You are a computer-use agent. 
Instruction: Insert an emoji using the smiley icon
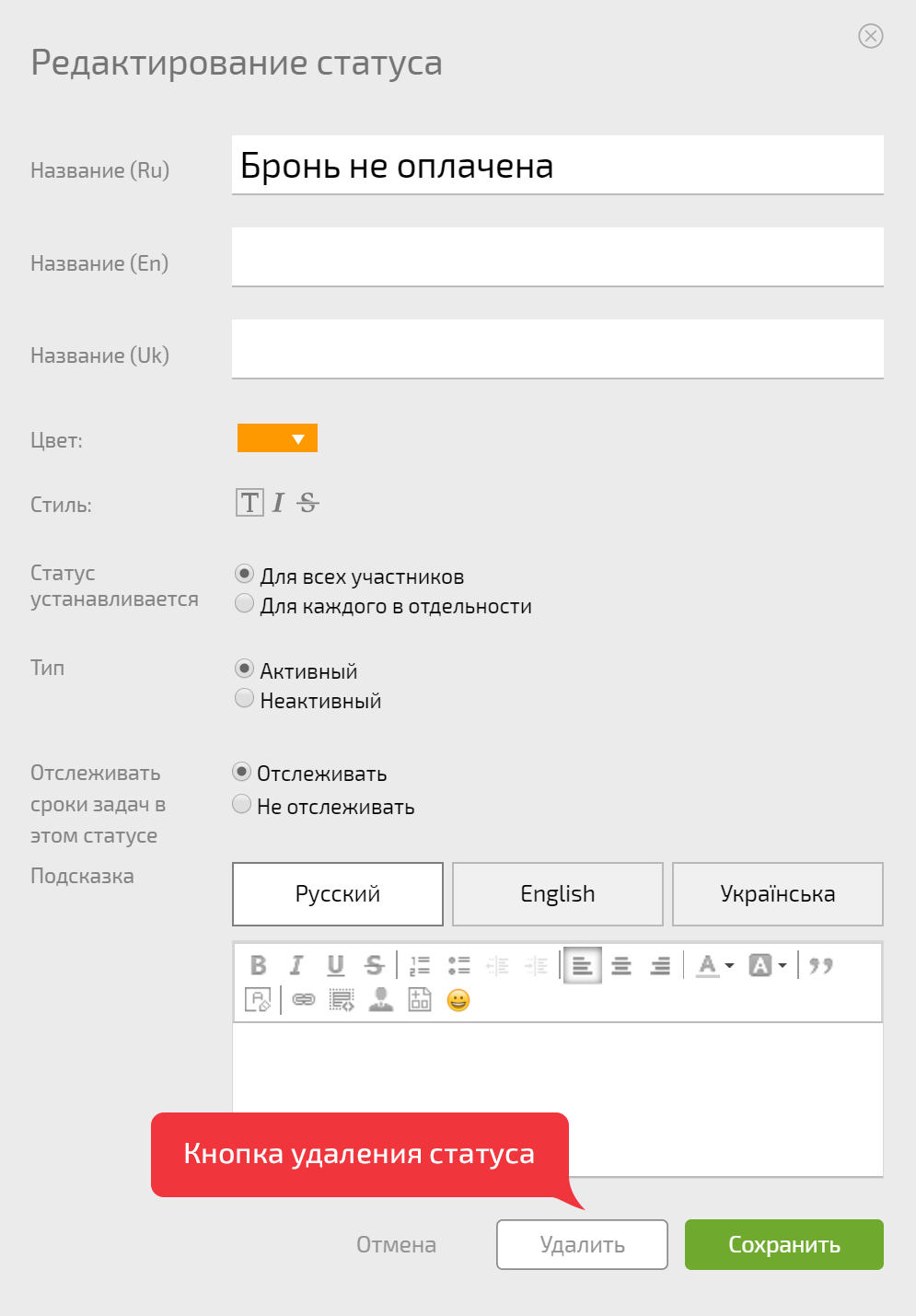pos(458,999)
